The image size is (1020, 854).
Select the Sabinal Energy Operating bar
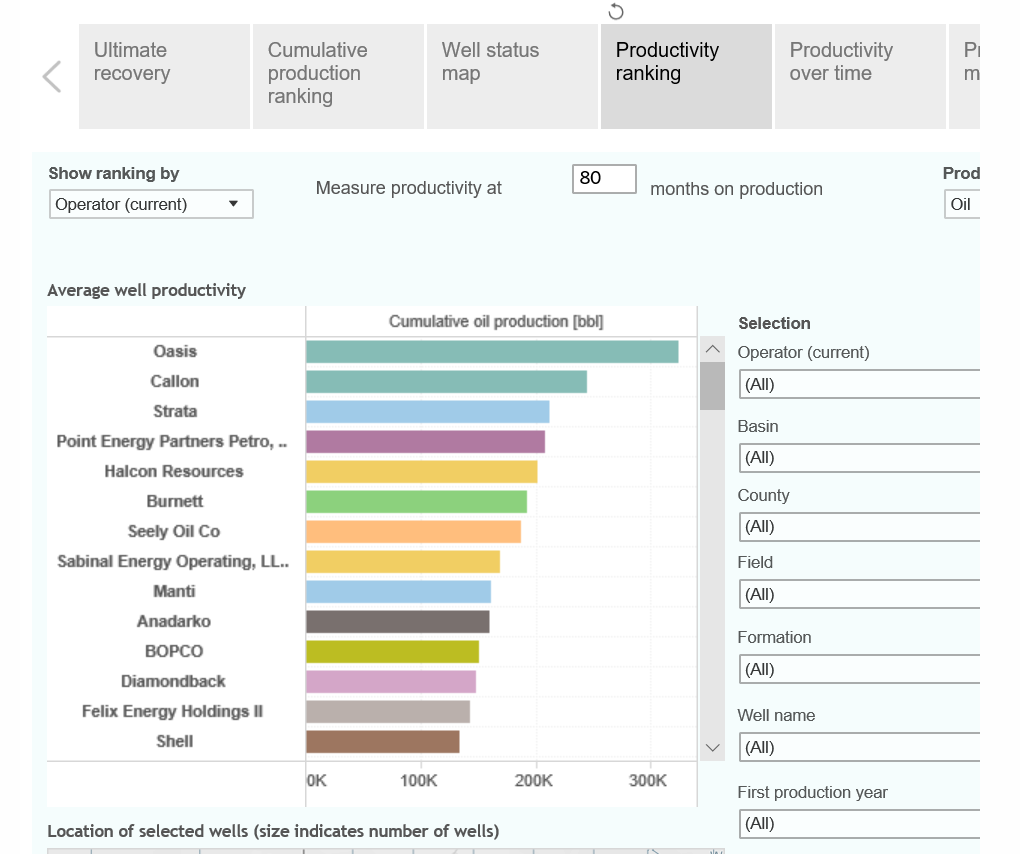[403, 561]
